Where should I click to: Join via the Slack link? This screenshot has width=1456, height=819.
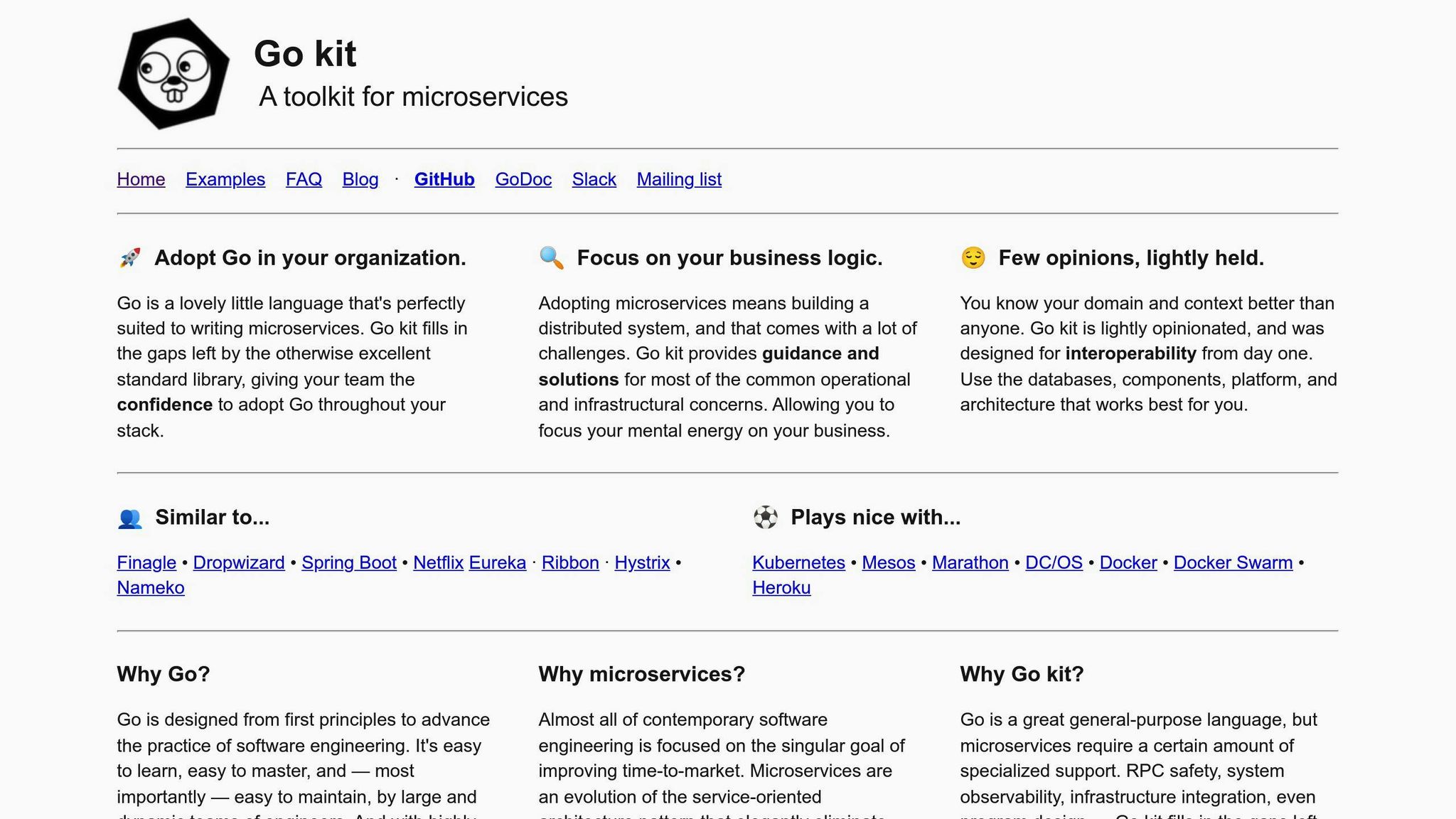tap(594, 179)
